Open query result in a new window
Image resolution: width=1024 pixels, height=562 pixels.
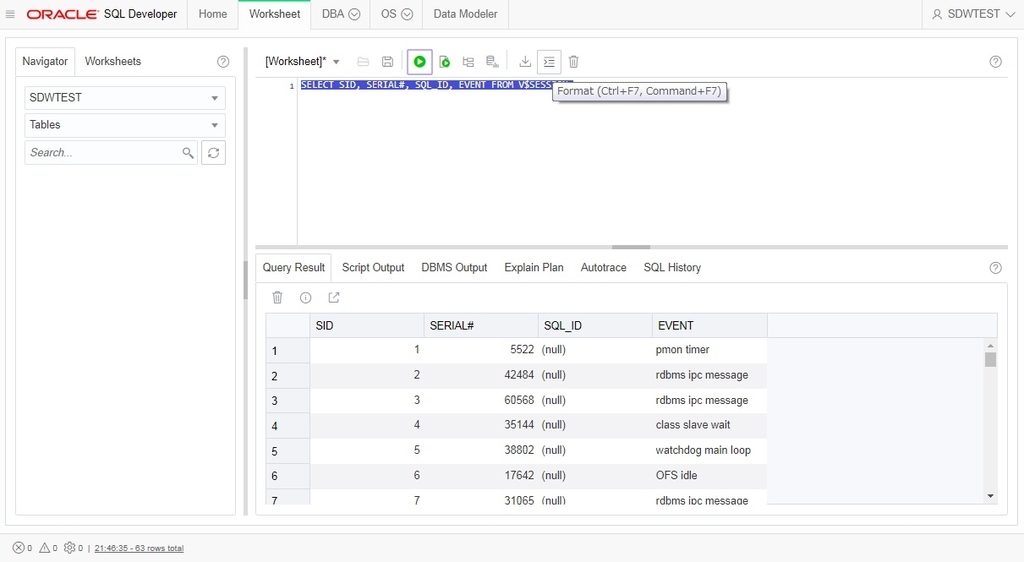(334, 298)
